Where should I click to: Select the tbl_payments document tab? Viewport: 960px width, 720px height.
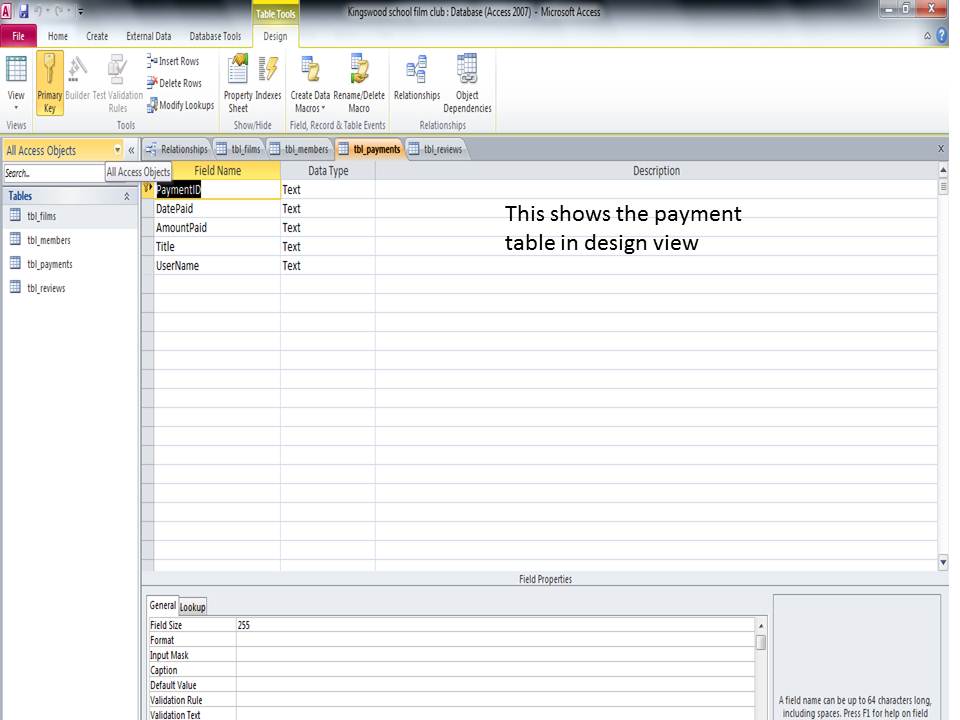pyautogui.click(x=370, y=149)
